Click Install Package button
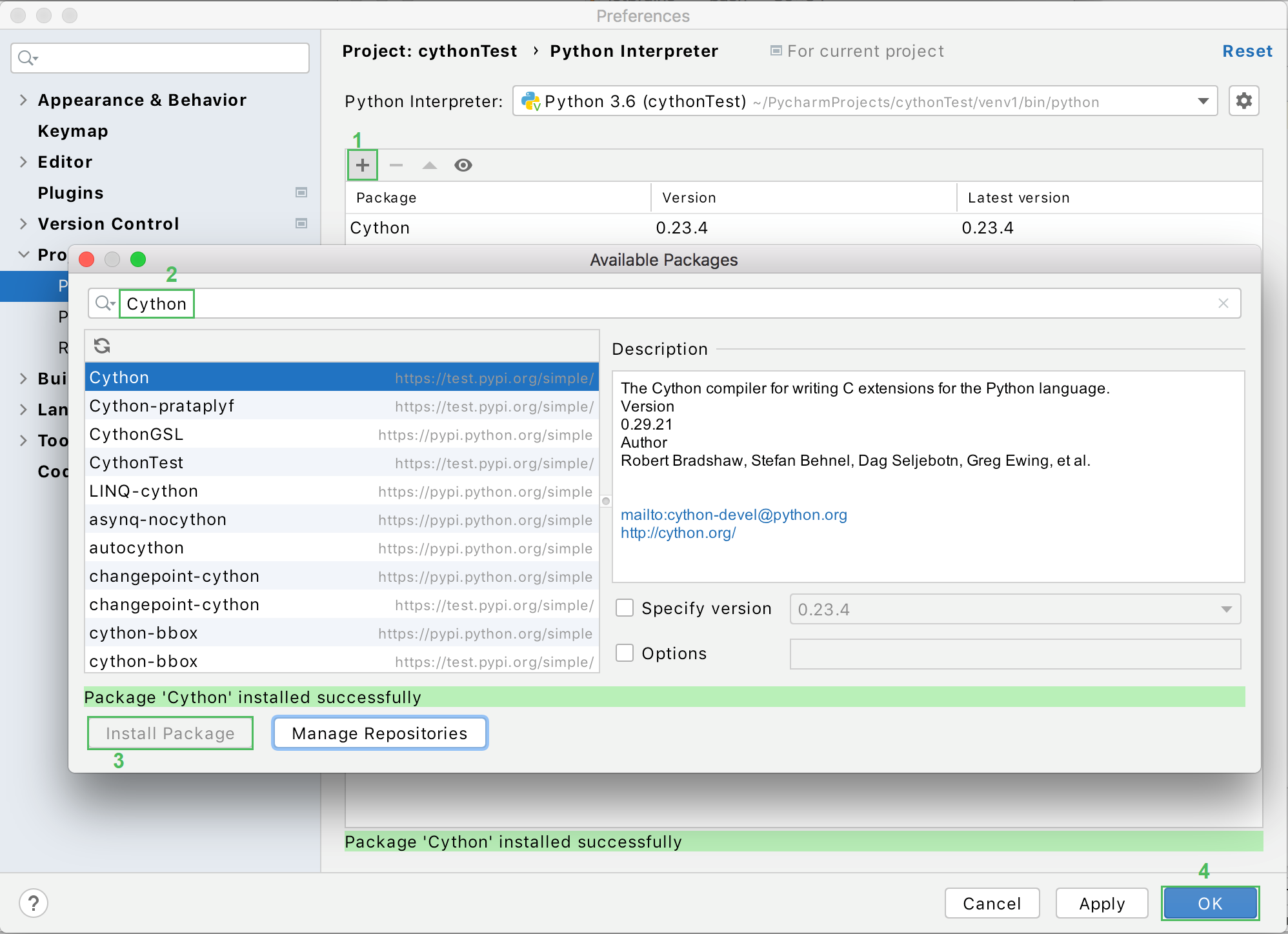Image resolution: width=1288 pixels, height=934 pixels. 170,733
